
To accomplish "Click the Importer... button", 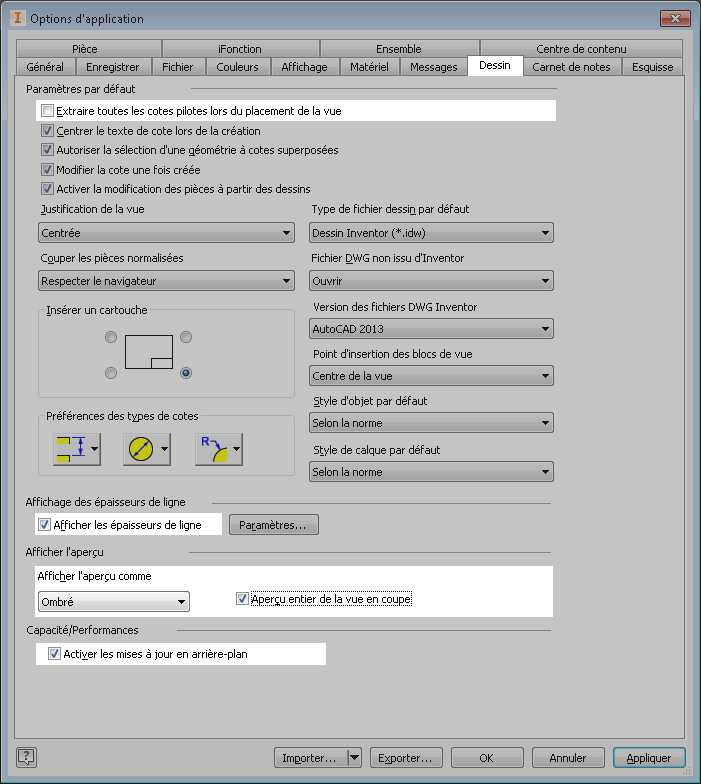I will coord(311,758).
